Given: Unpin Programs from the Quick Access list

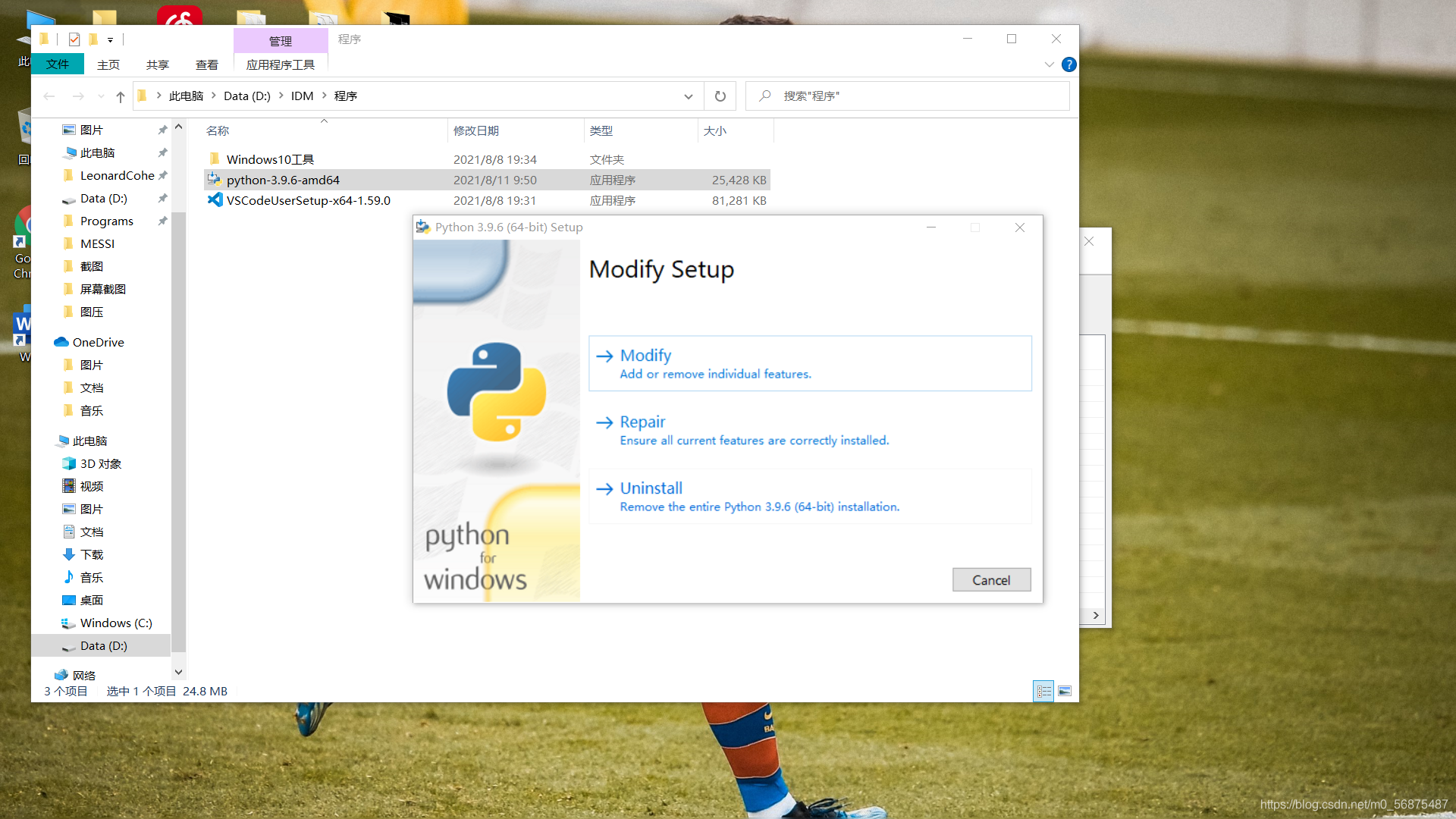Looking at the screenshot, I should pyautogui.click(x=162, y=221).
